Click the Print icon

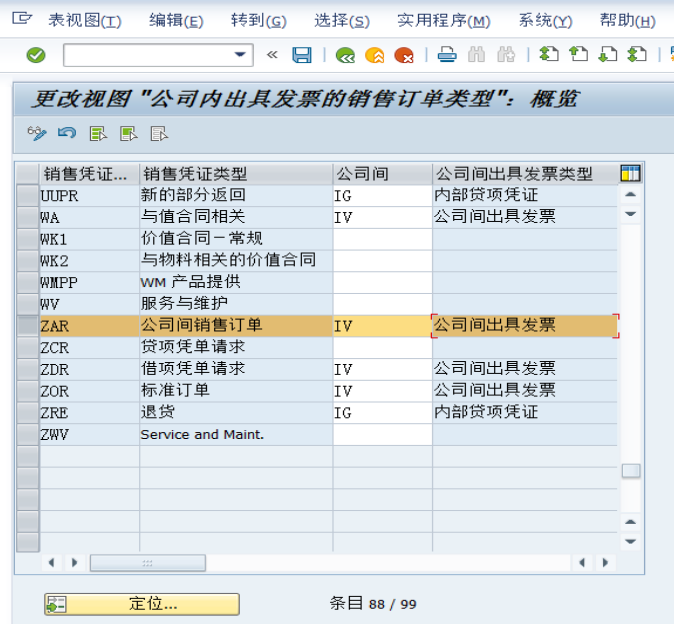click(x=447, y=55)
